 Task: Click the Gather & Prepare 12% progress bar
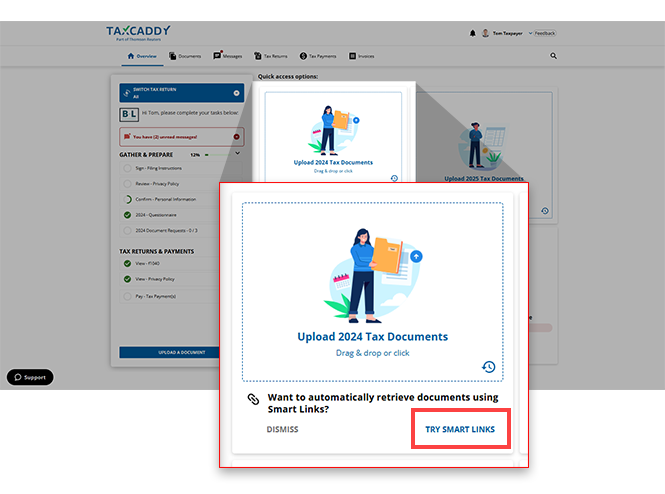pyautogui.click(x=218, y=155)
